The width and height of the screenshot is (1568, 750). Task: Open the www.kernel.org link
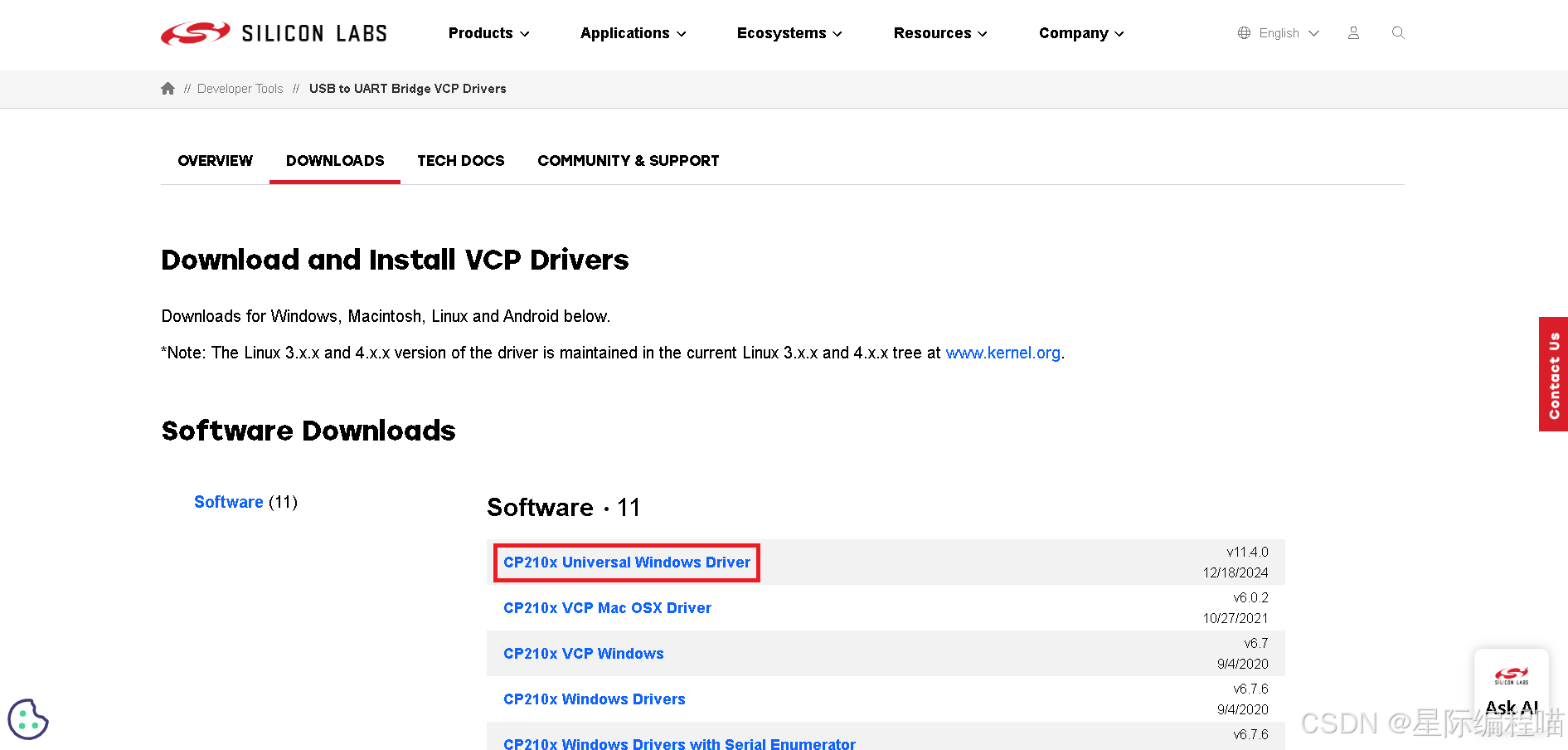click(1002, 353)
